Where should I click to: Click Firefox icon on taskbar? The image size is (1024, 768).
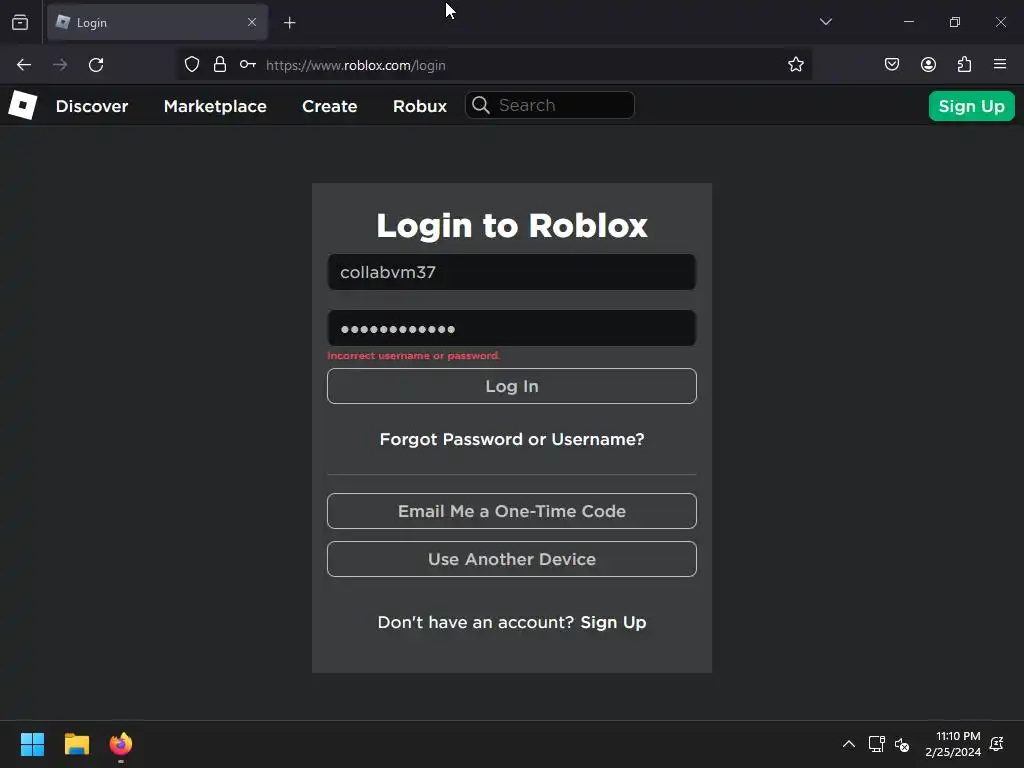point(120,744)
